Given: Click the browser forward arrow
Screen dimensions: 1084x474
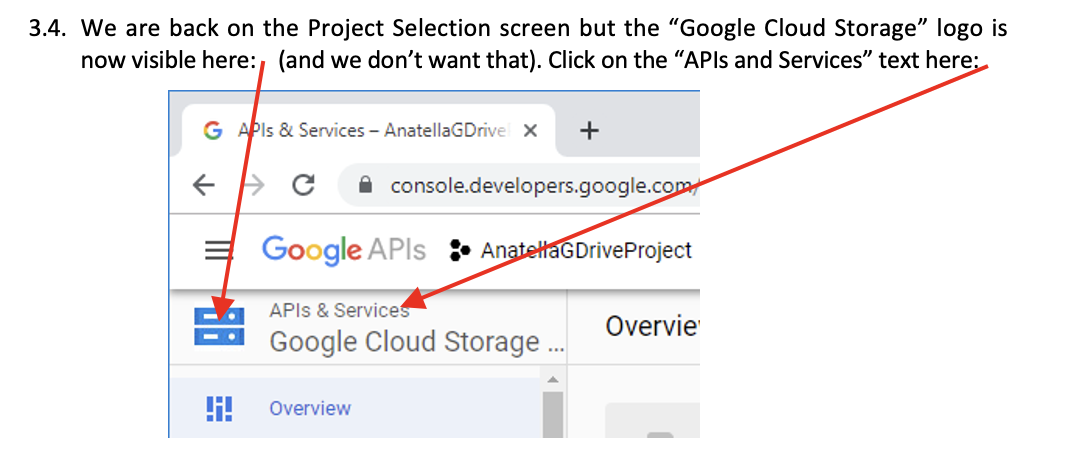Looking at the screenshot, I should [x=253, y=186].
